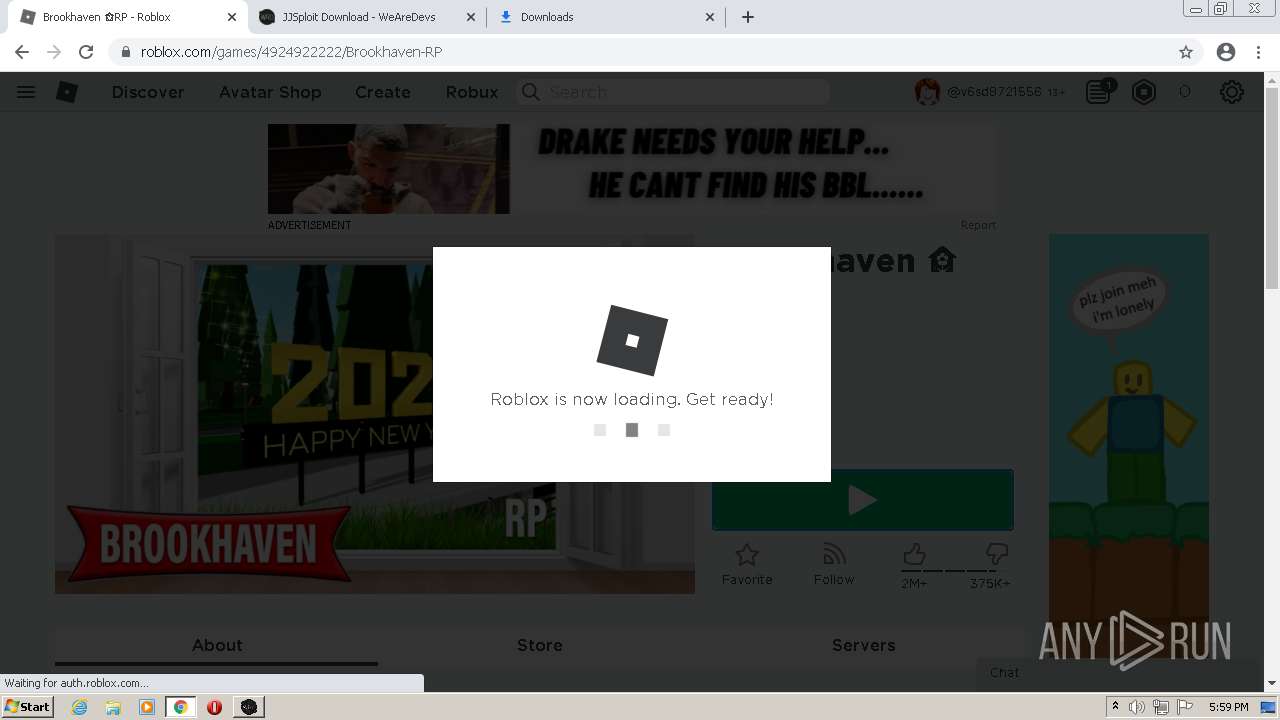The image size is (1280, 720).
Task: Select the Brookhaven RP - Roblox tab
Action: tap(128, 17)
